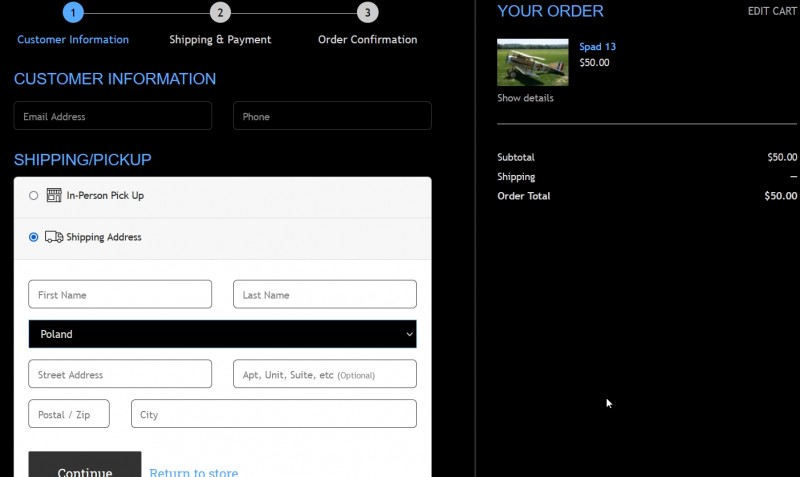Focus the Street Address field
The width and height of the screenshot is (800, 477).
coord(120,374)
